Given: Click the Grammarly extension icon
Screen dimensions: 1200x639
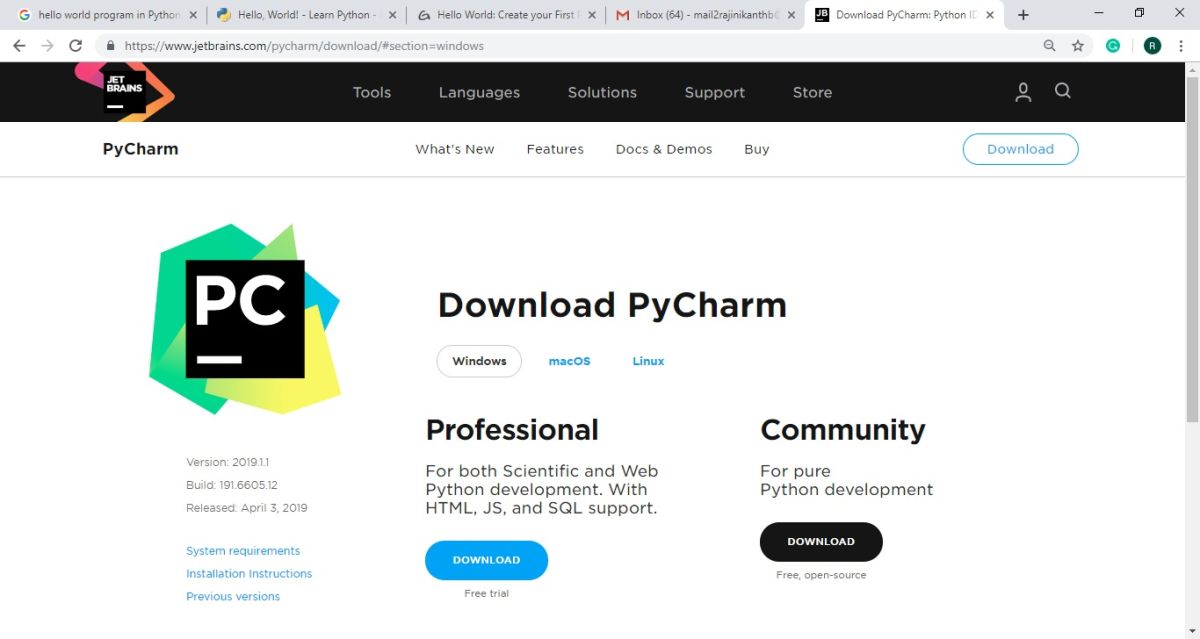Looking at the screenshot, I should click(x=1113, y=45).
